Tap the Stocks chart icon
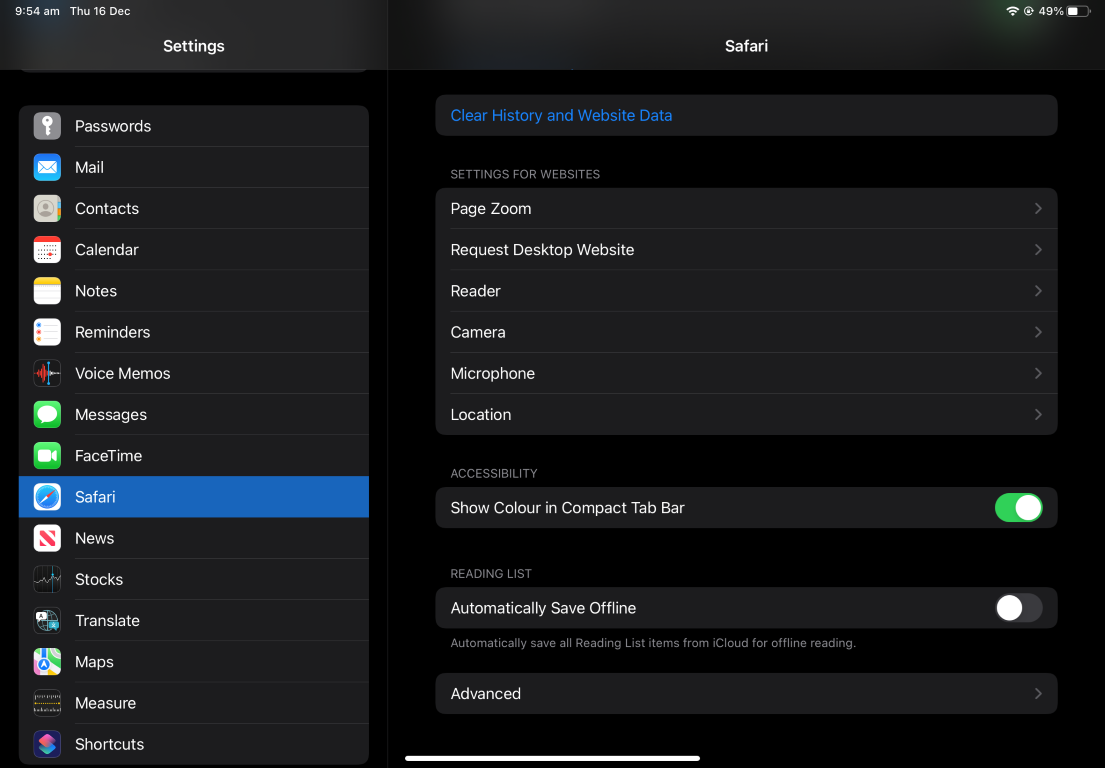This screenshot has height=768, width=1105. pyautogui.click(x=47, y=579)
